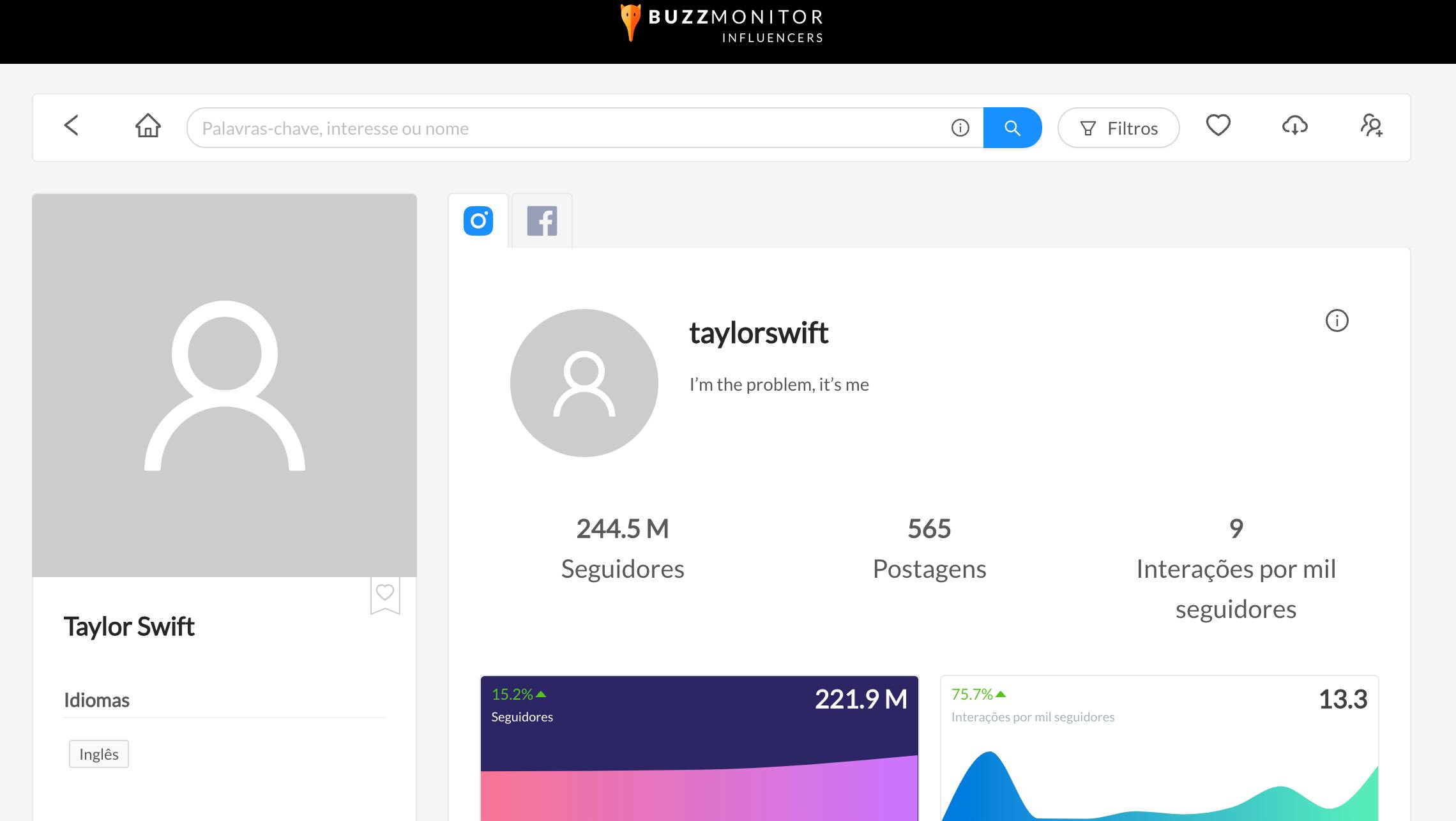Click the Taylor Swift name heading

click(129, 626)
